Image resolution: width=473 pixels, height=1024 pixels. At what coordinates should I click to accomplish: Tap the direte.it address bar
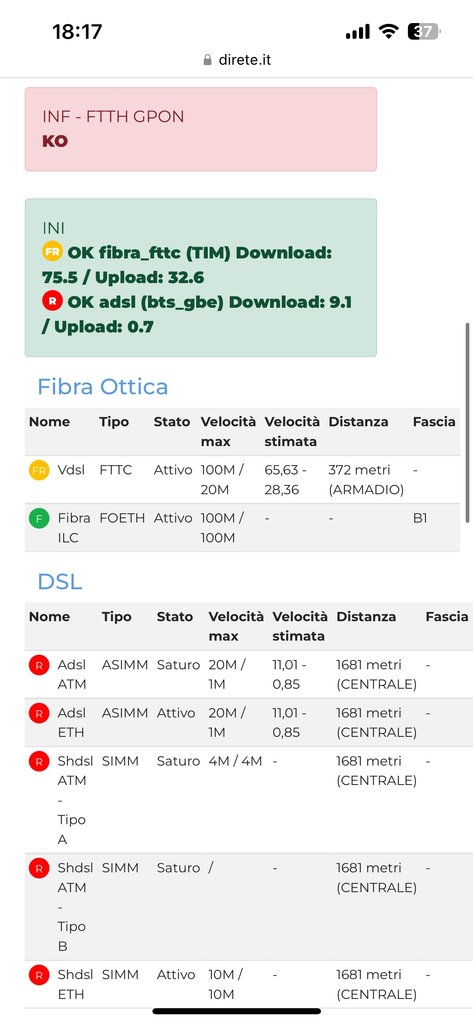coord(236,60)
